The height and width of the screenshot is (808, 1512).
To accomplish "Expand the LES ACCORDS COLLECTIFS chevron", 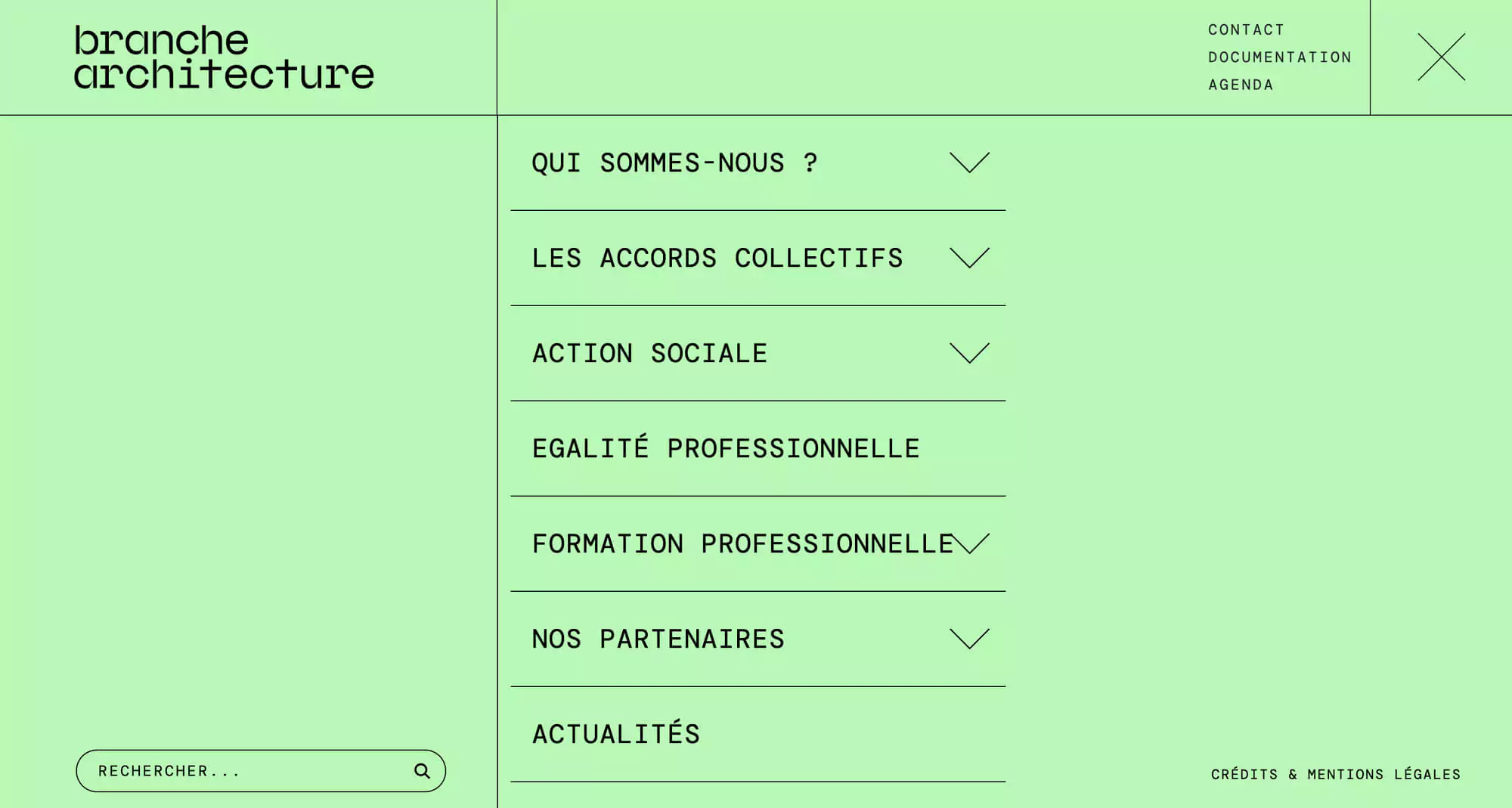I will click(x=970, y=258).
